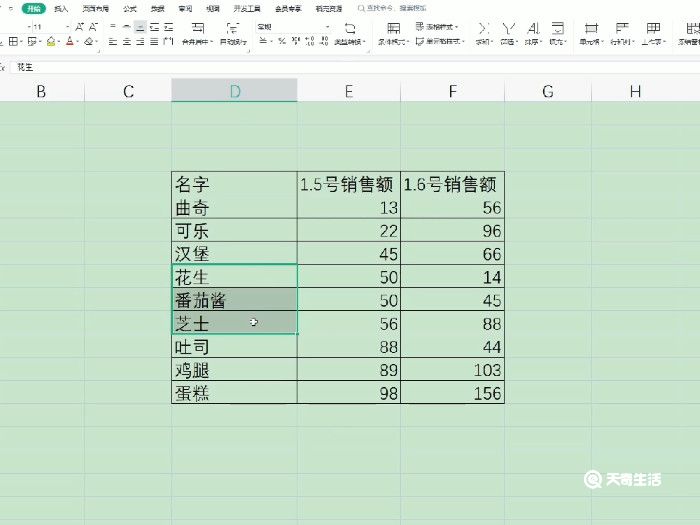Switch to the 页面布局 tab

(x=96, y=8)
